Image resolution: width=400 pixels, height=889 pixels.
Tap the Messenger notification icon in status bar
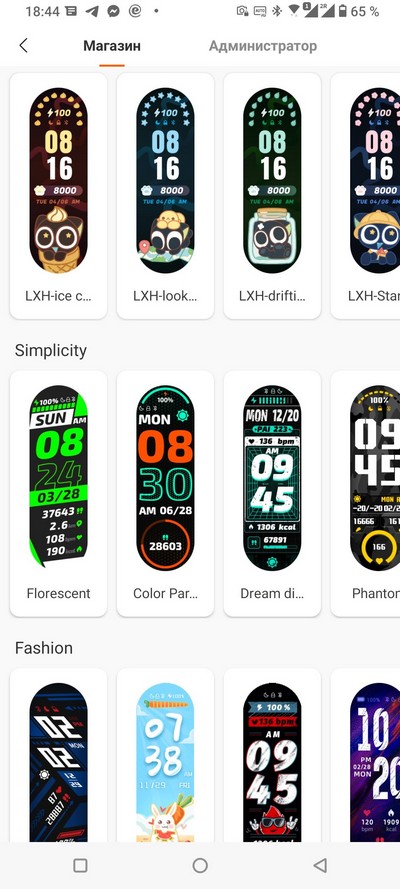(113, 11)
